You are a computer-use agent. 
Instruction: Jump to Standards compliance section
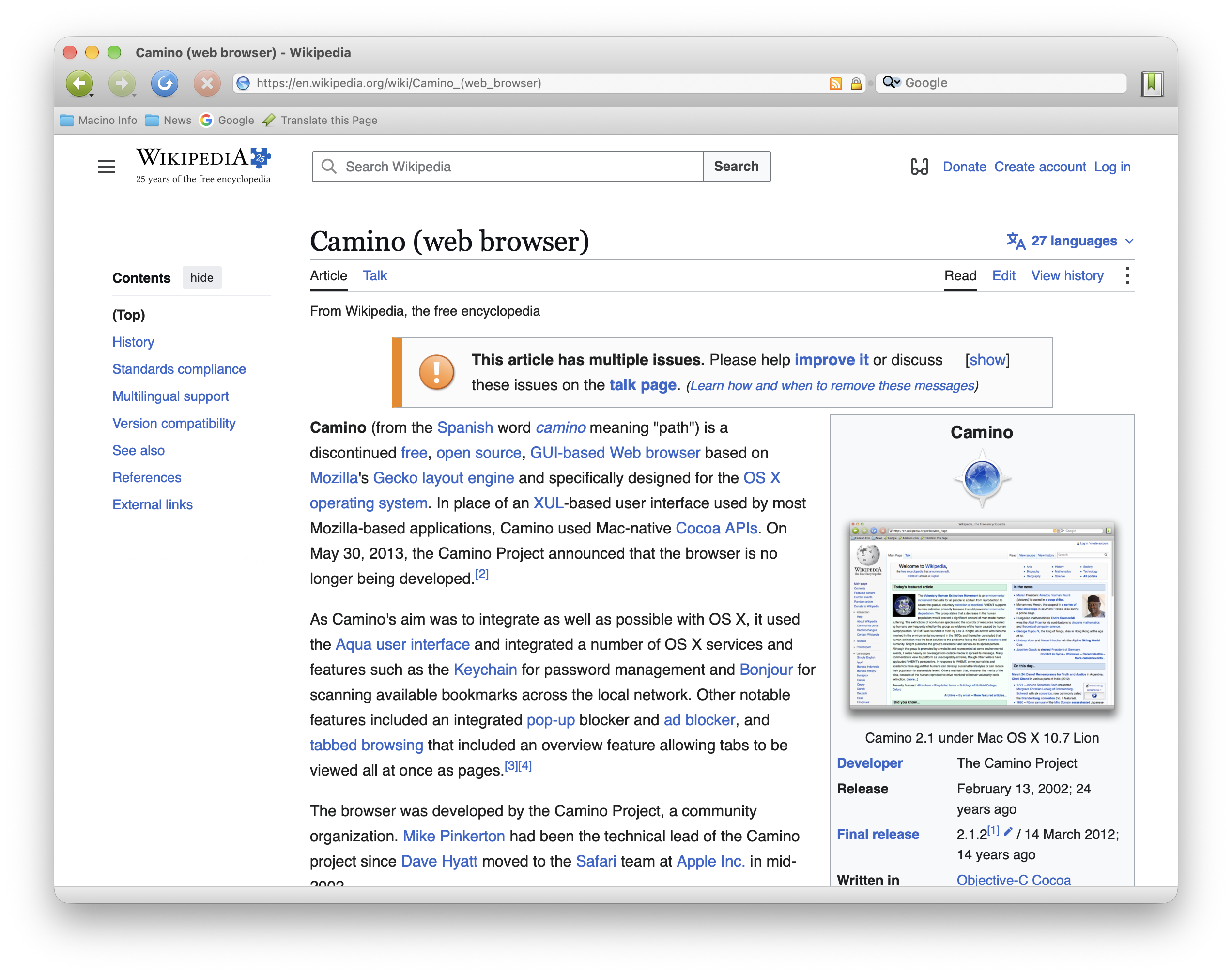(x=179, y=369)
